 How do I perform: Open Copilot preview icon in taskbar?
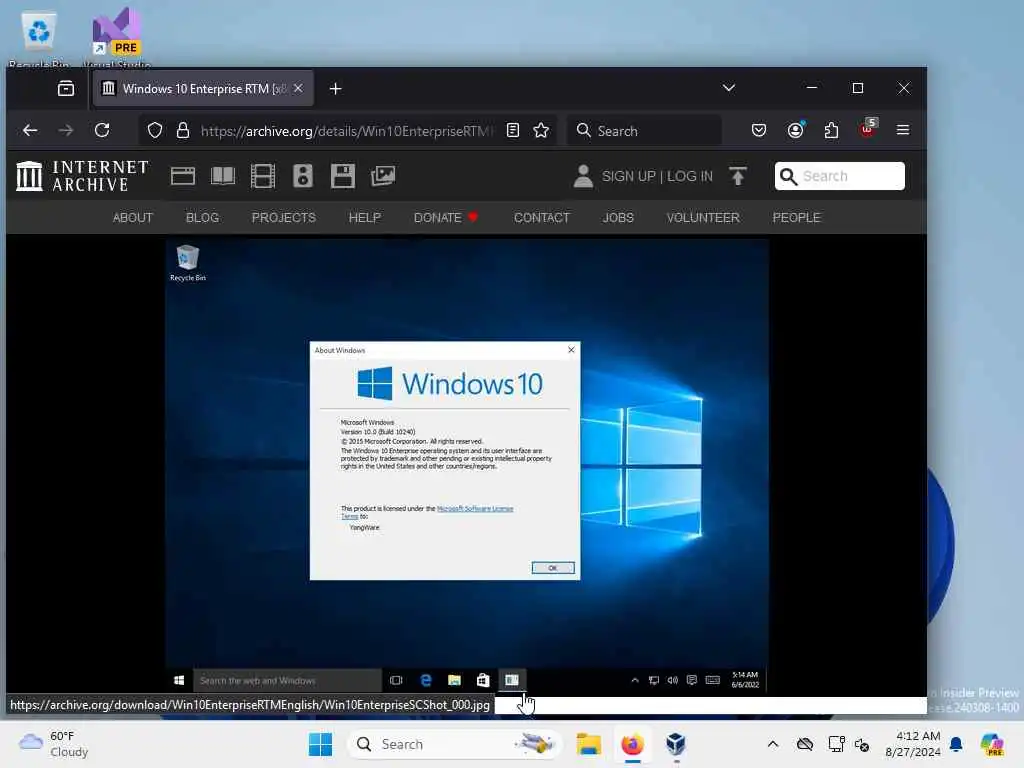[x=992, y=744]
